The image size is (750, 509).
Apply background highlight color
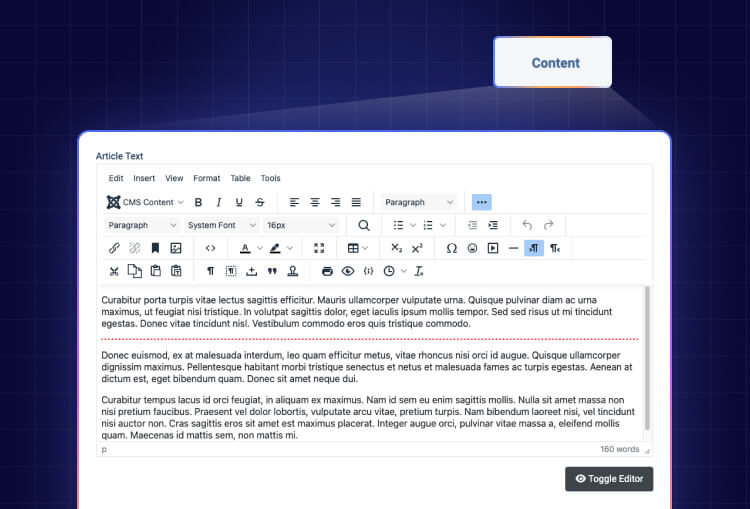coord(275,248)
